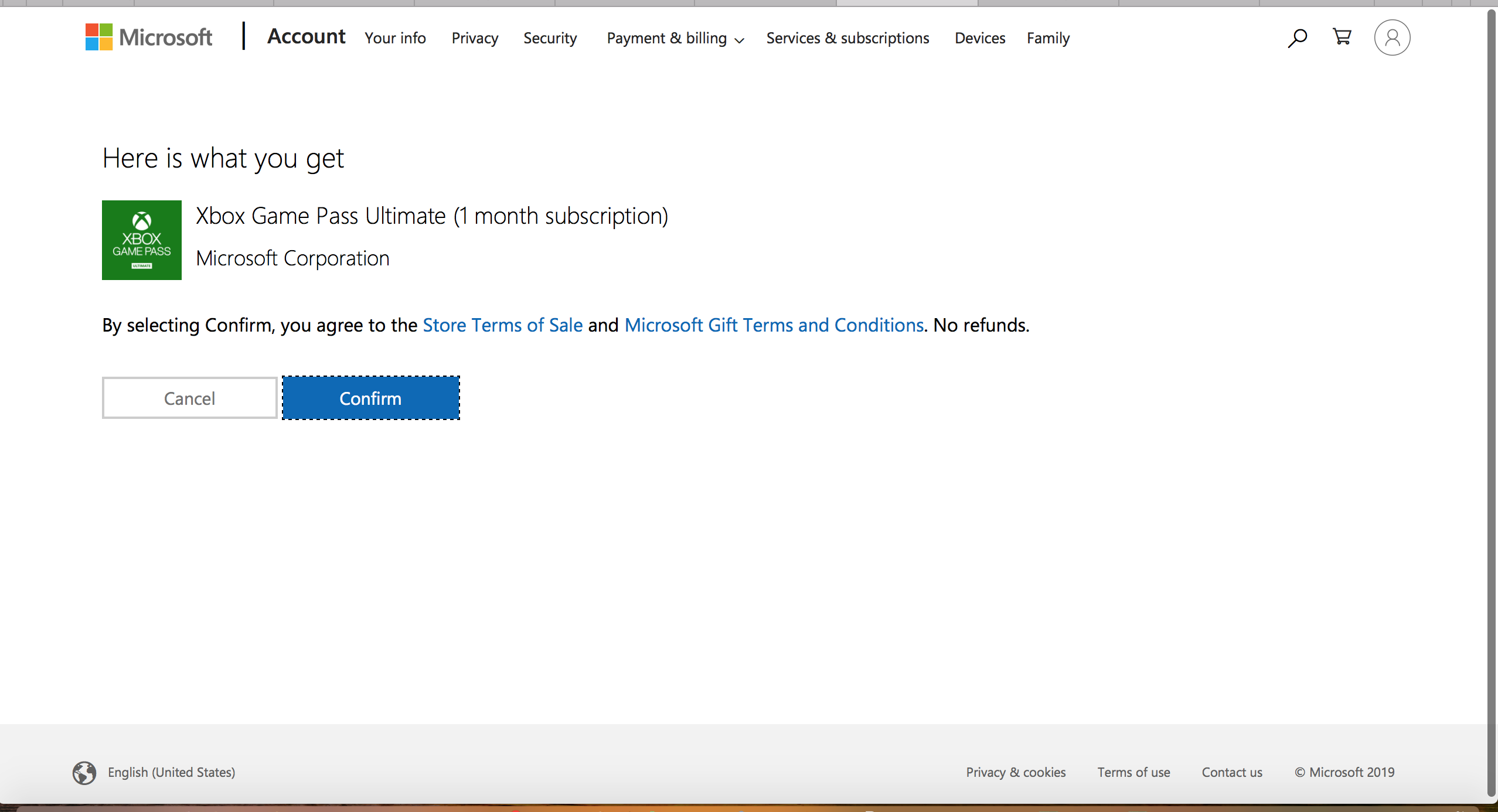Open the Family menu item
The image size is (1498, 812).
(1048, 38)
